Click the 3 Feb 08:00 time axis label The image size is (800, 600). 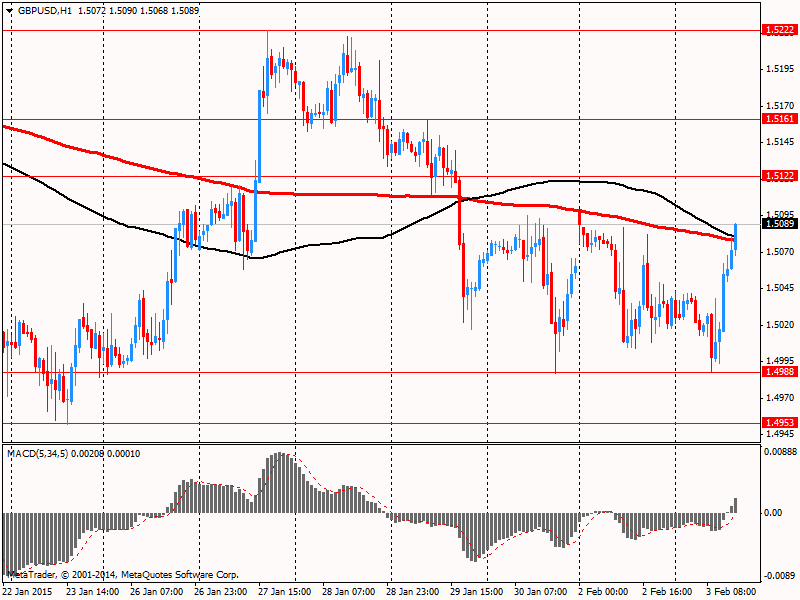(732, 592)
